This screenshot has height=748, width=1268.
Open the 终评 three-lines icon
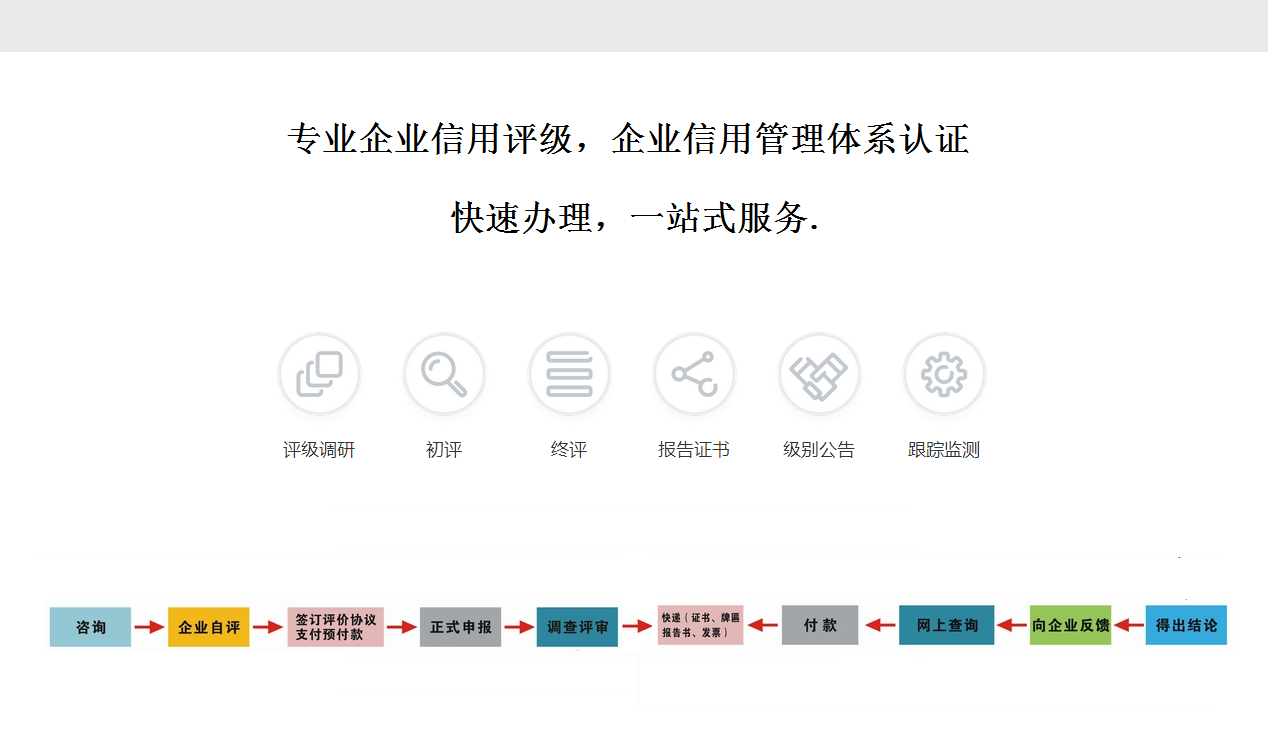point(569,374)
